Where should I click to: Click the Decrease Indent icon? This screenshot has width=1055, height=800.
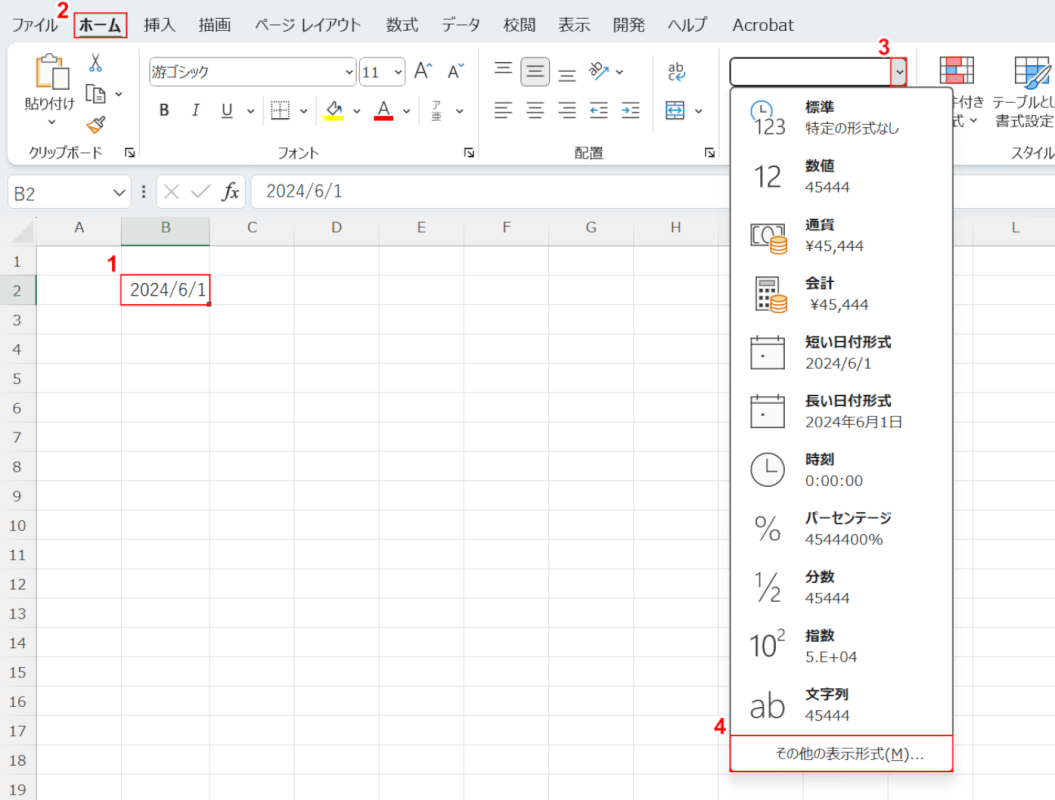pos(599,110)
